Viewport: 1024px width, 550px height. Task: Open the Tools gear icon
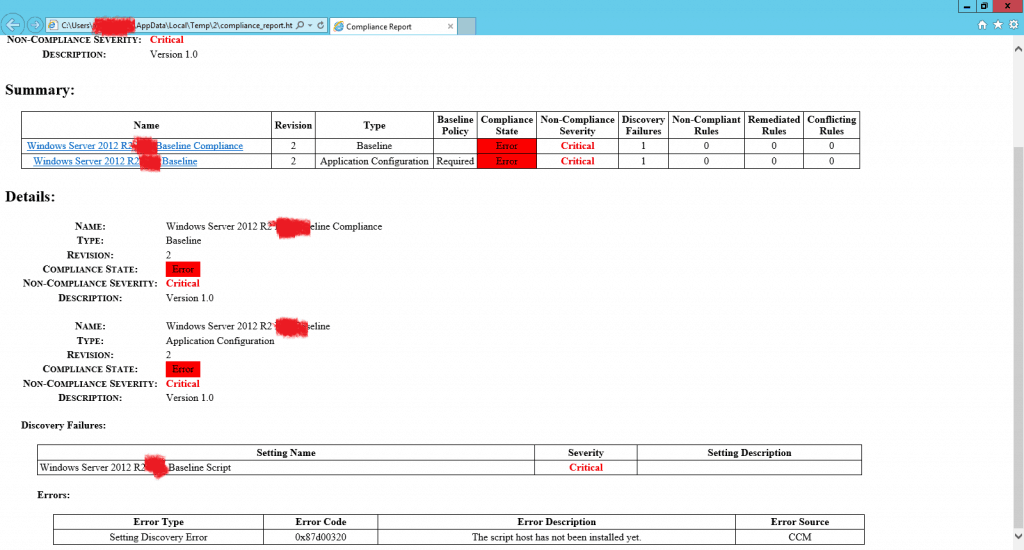pyautogui.click(x=1014, y=25)
